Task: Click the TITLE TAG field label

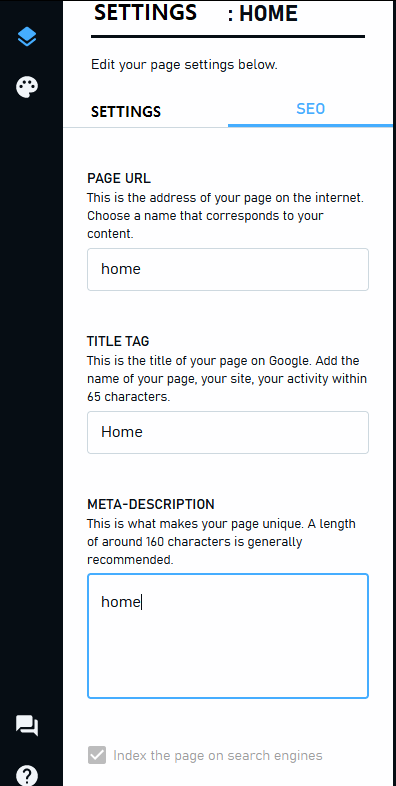Action: point(118,341)
